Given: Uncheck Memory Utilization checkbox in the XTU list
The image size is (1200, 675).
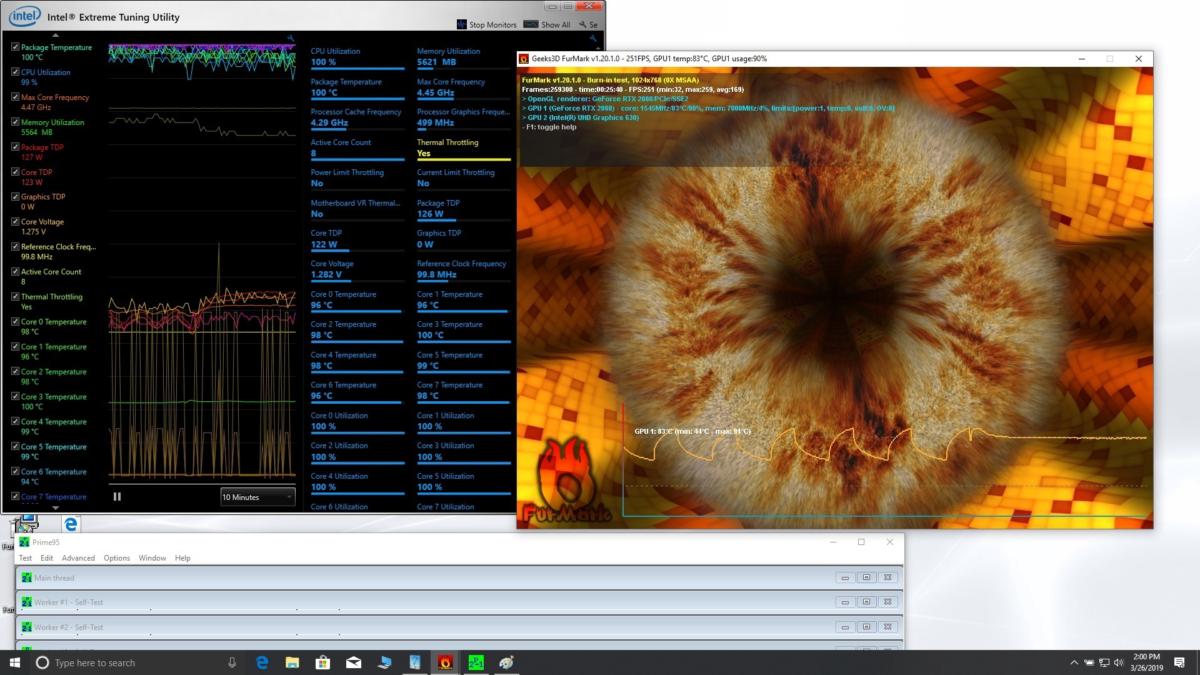Looking at the screenshot, I should [15, 122].
